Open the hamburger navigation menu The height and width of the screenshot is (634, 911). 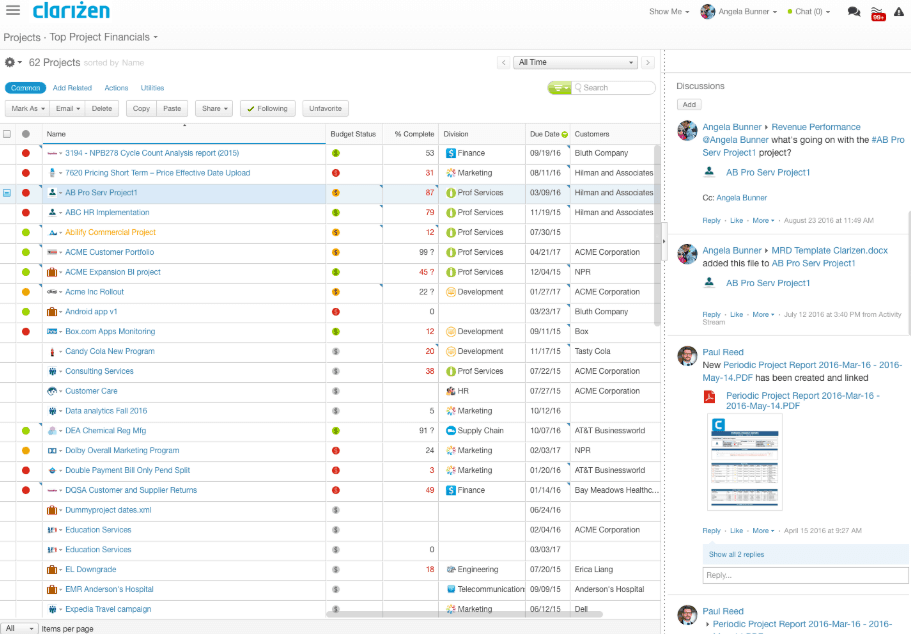(12, 11)
